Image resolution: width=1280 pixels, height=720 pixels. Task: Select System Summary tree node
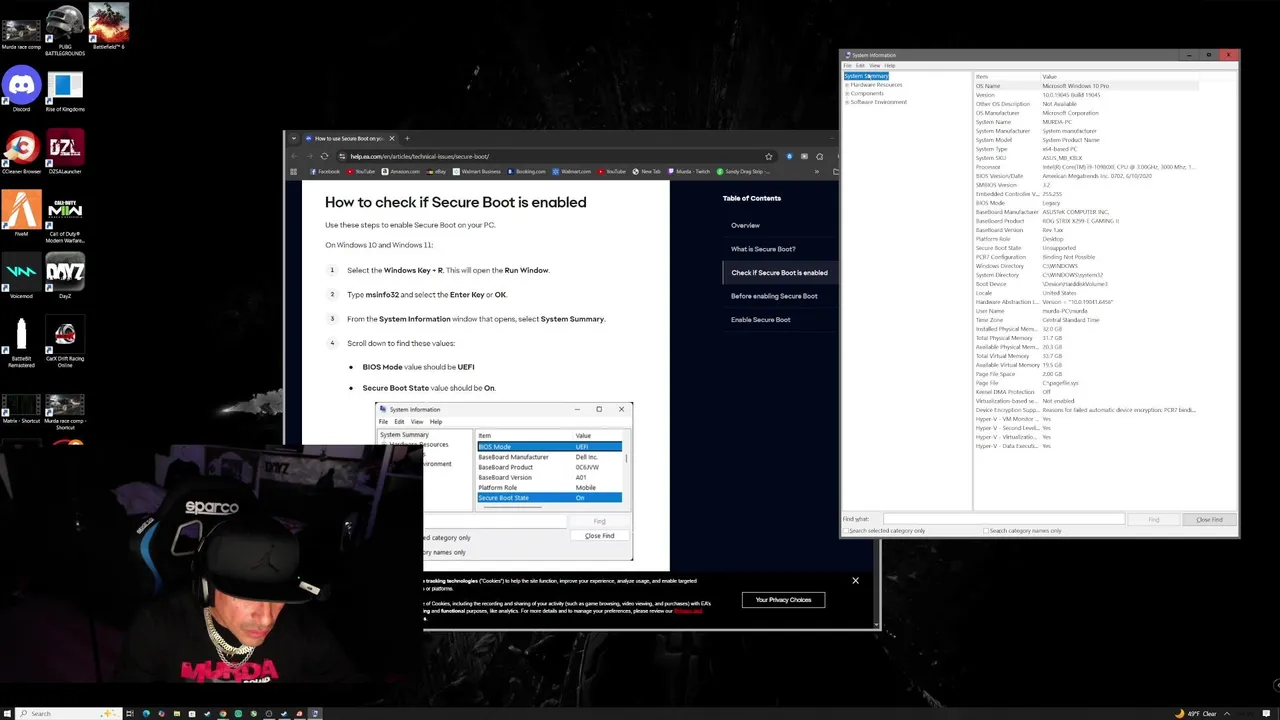[866, 76]
